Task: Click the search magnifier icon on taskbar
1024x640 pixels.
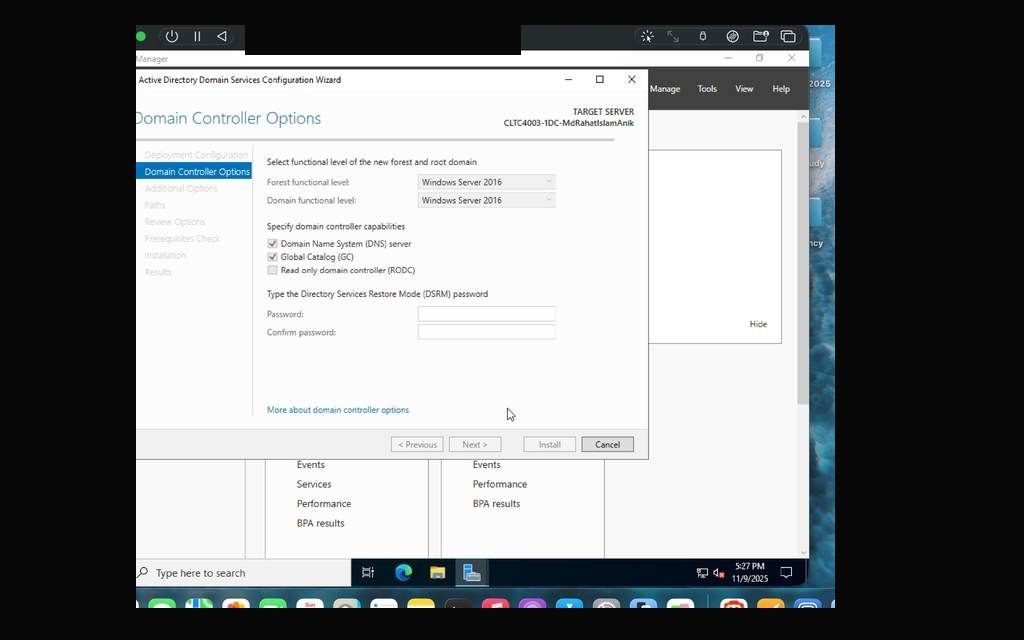Action: [143, 573]
